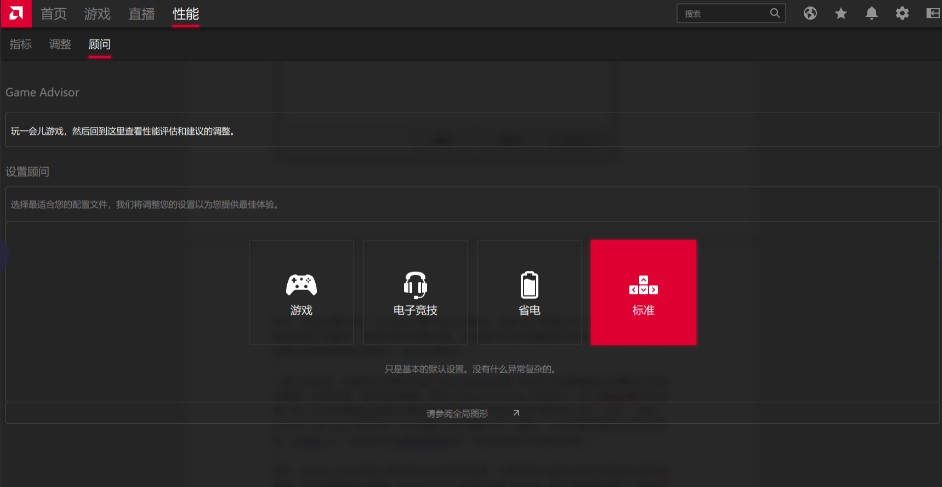Click the arrow icon beside 请参阅全局图形
Image resolution: width=942 pixels, height=487 pixels.
pos(516,413)
